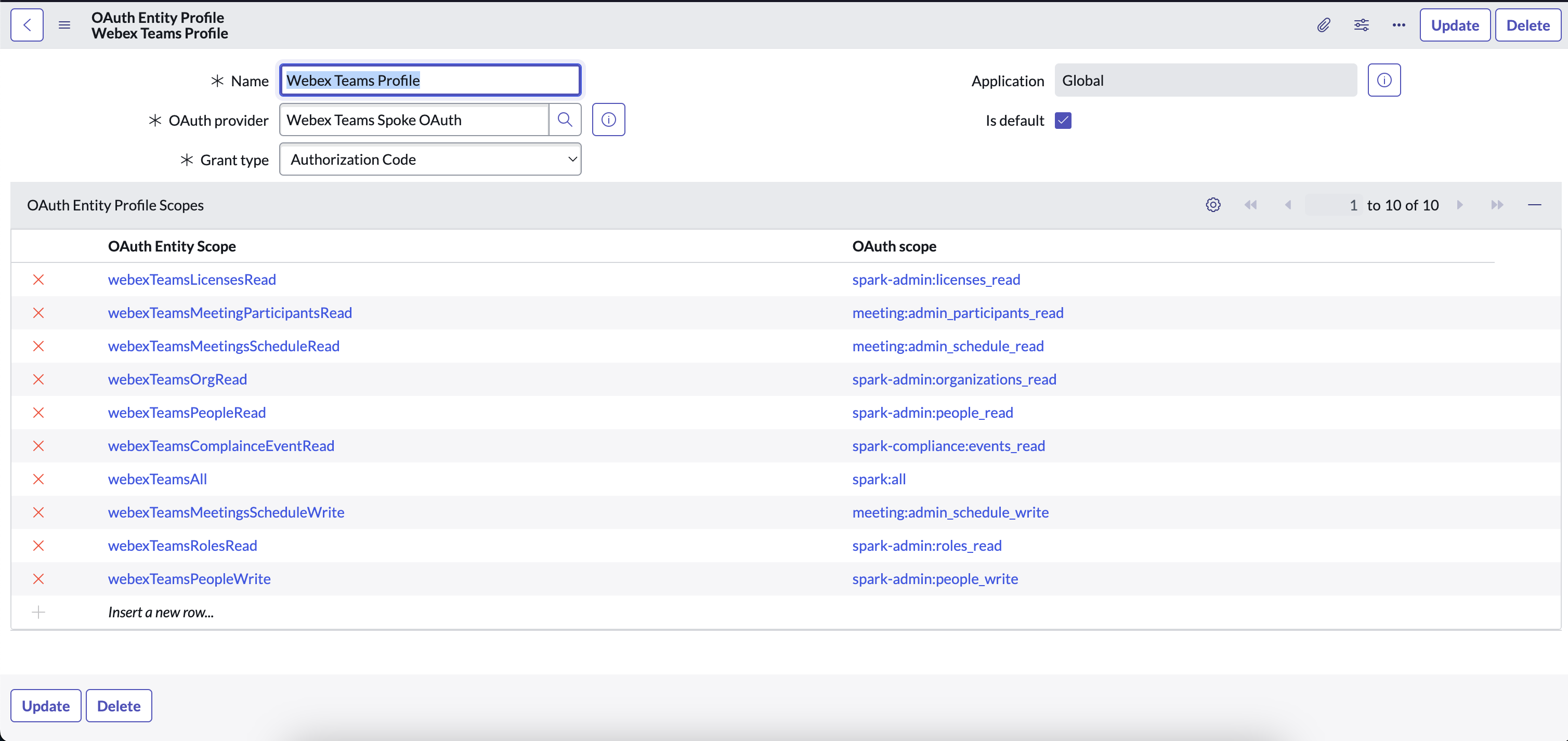The image size is (1568, 741).
Task: Remove the webexTeamsComplainceEventRead row
Action: pyautogui.click(x=38, y=446)
